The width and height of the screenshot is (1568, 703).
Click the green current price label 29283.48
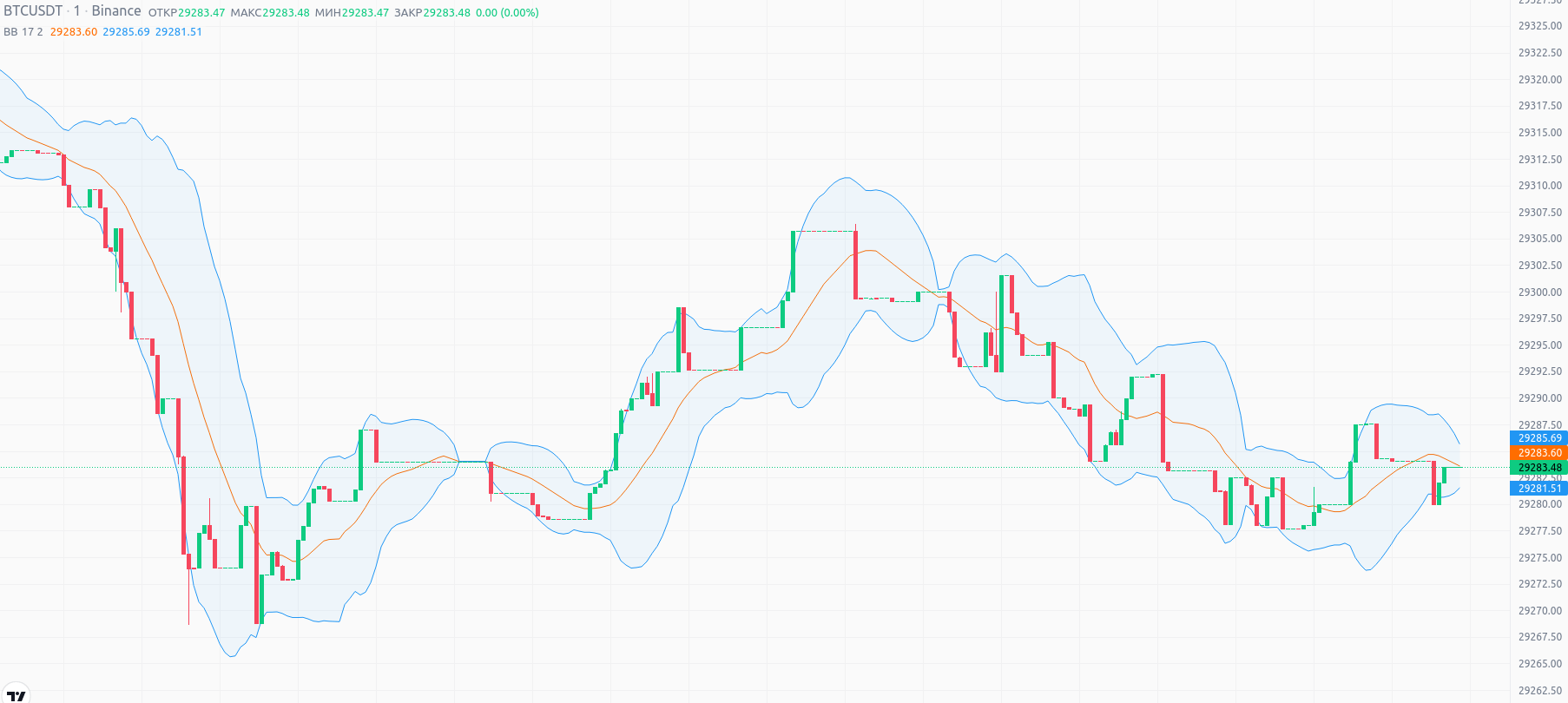click(1539, 468)
